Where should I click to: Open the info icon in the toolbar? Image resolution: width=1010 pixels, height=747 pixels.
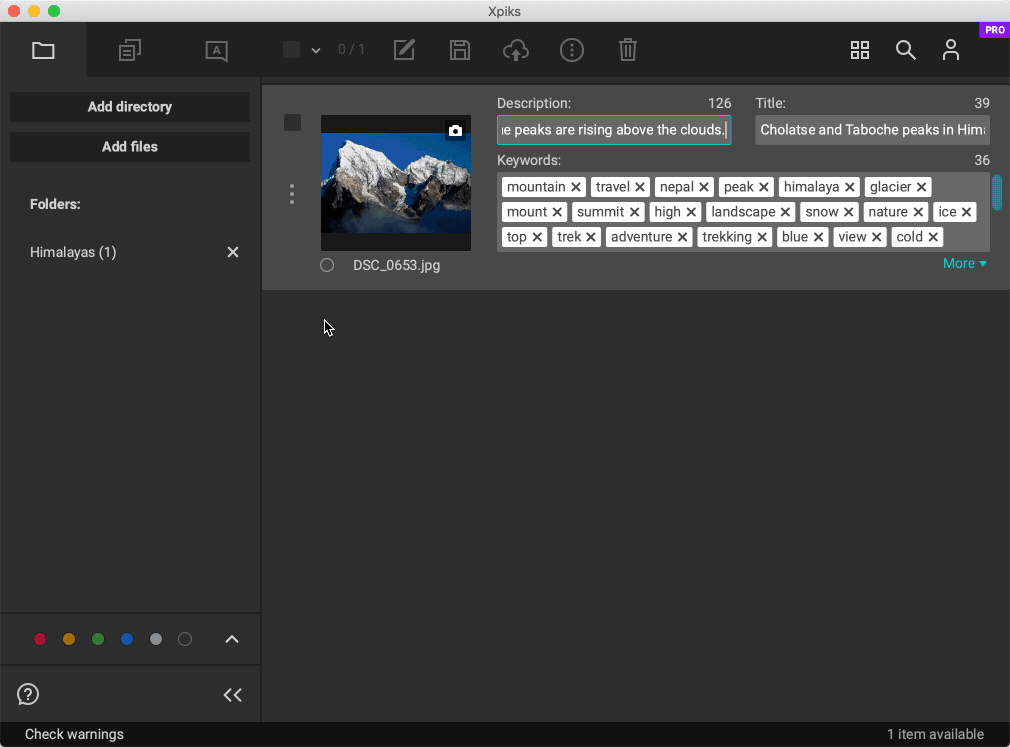tap(572, 50)
